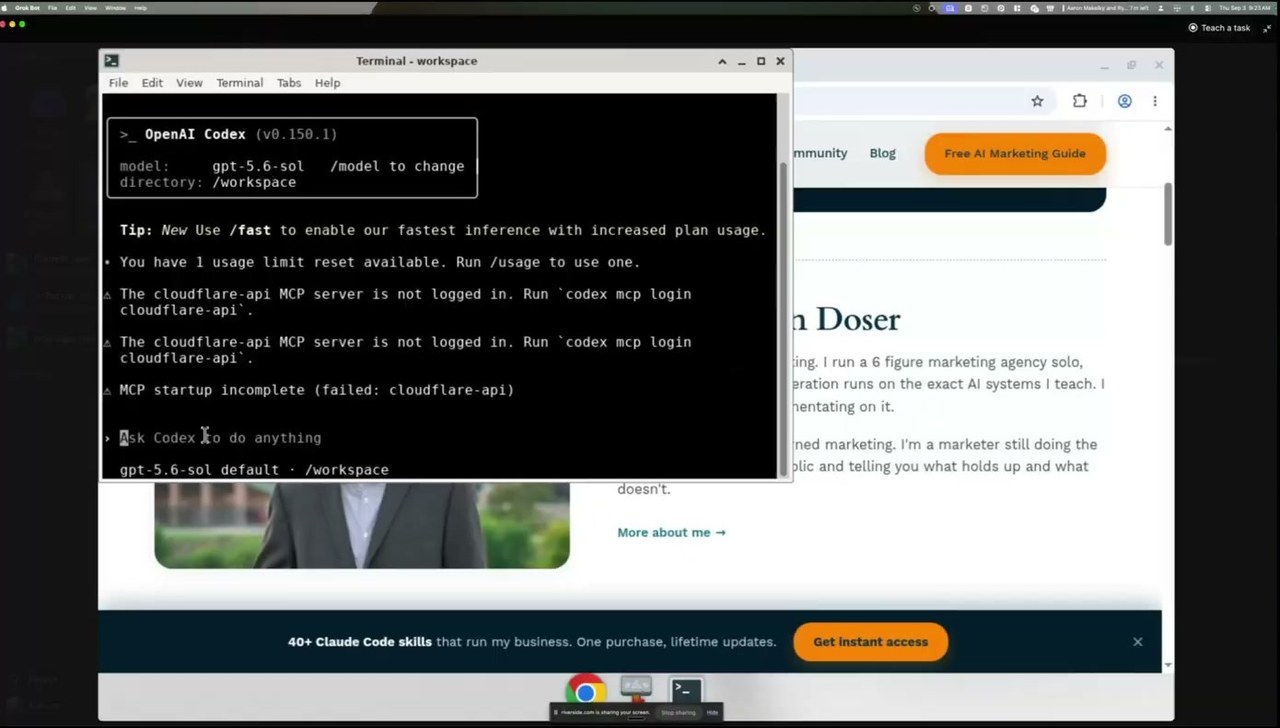
Task: Open the Chrome three-dot menu
Action: (1155, 101)
